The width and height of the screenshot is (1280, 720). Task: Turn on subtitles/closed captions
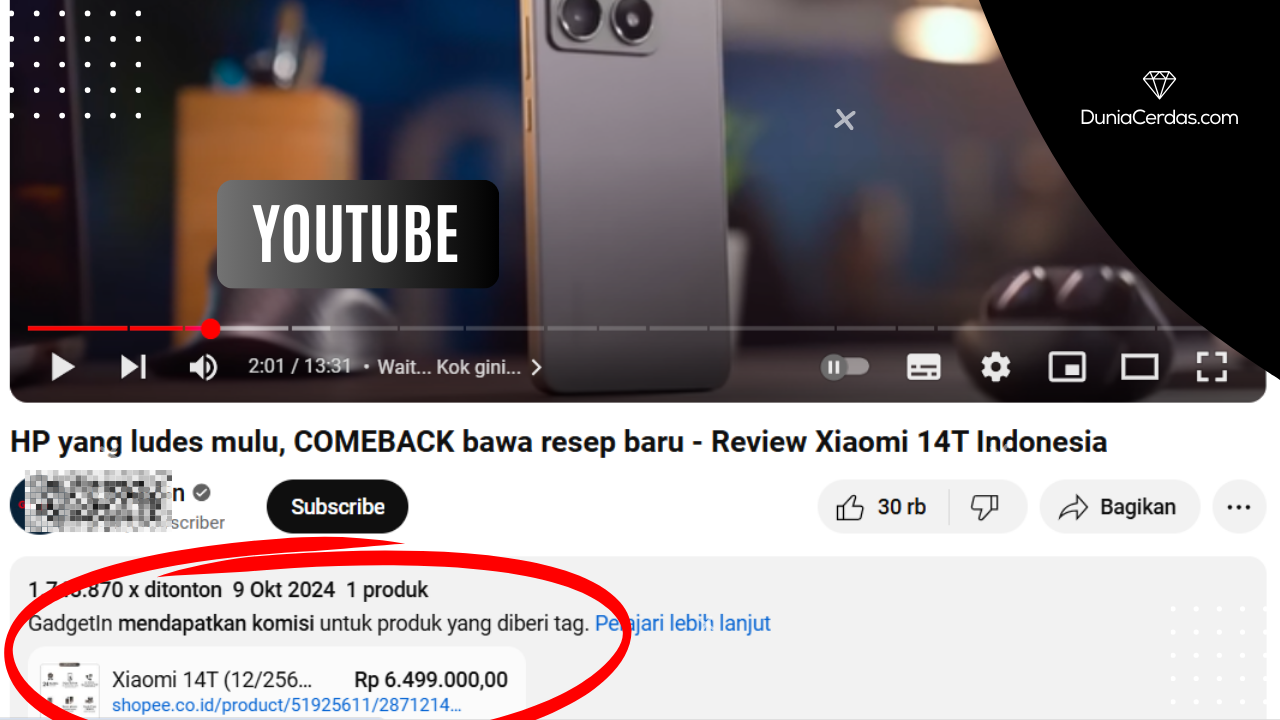tap(923, 367)
